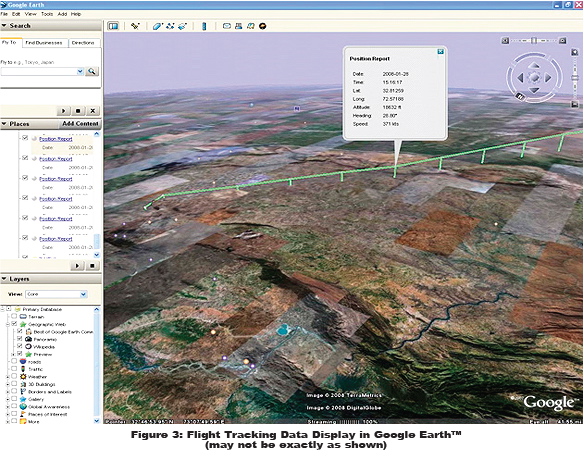Click zoom-in icon above the zoom slider
The height and width of the screenshot is (458, 584).
tap(575, 53)
